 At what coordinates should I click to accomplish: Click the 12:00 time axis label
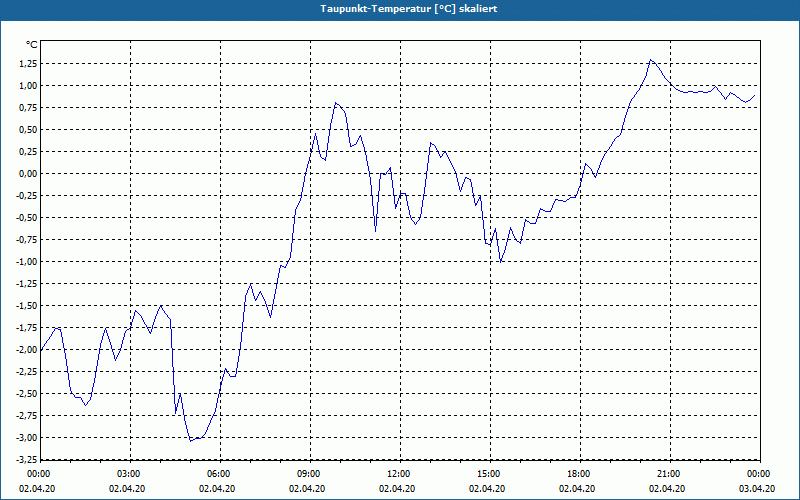click(x=401, y=474)
